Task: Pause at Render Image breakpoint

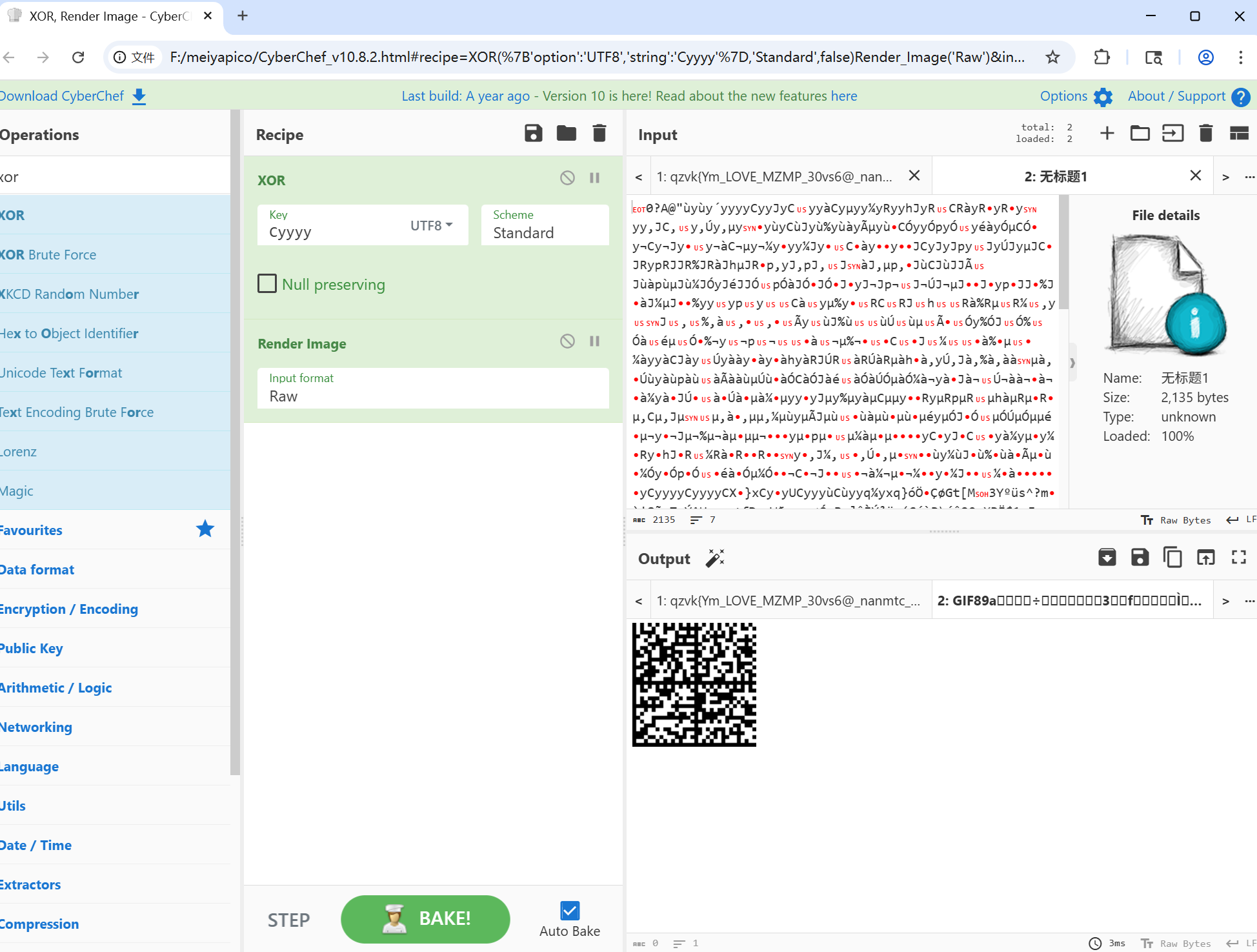Action: pyautogui.click(x=594, y=341)
